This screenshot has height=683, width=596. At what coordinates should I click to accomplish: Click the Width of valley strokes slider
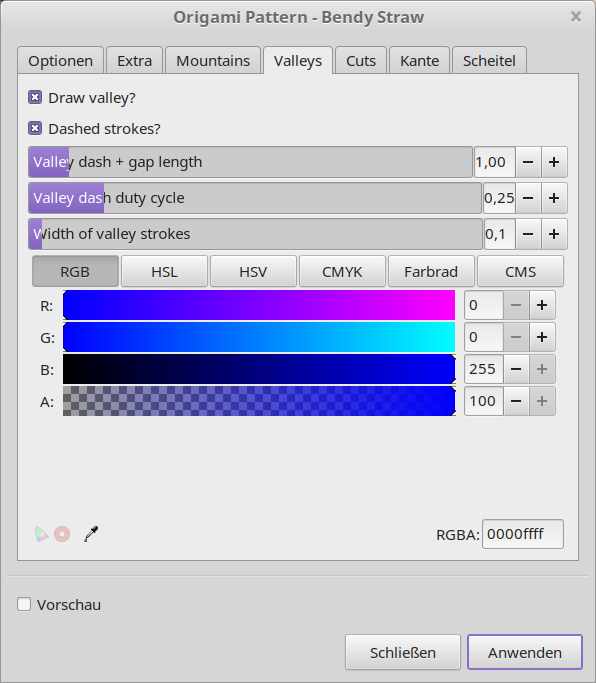coord(255,234)
